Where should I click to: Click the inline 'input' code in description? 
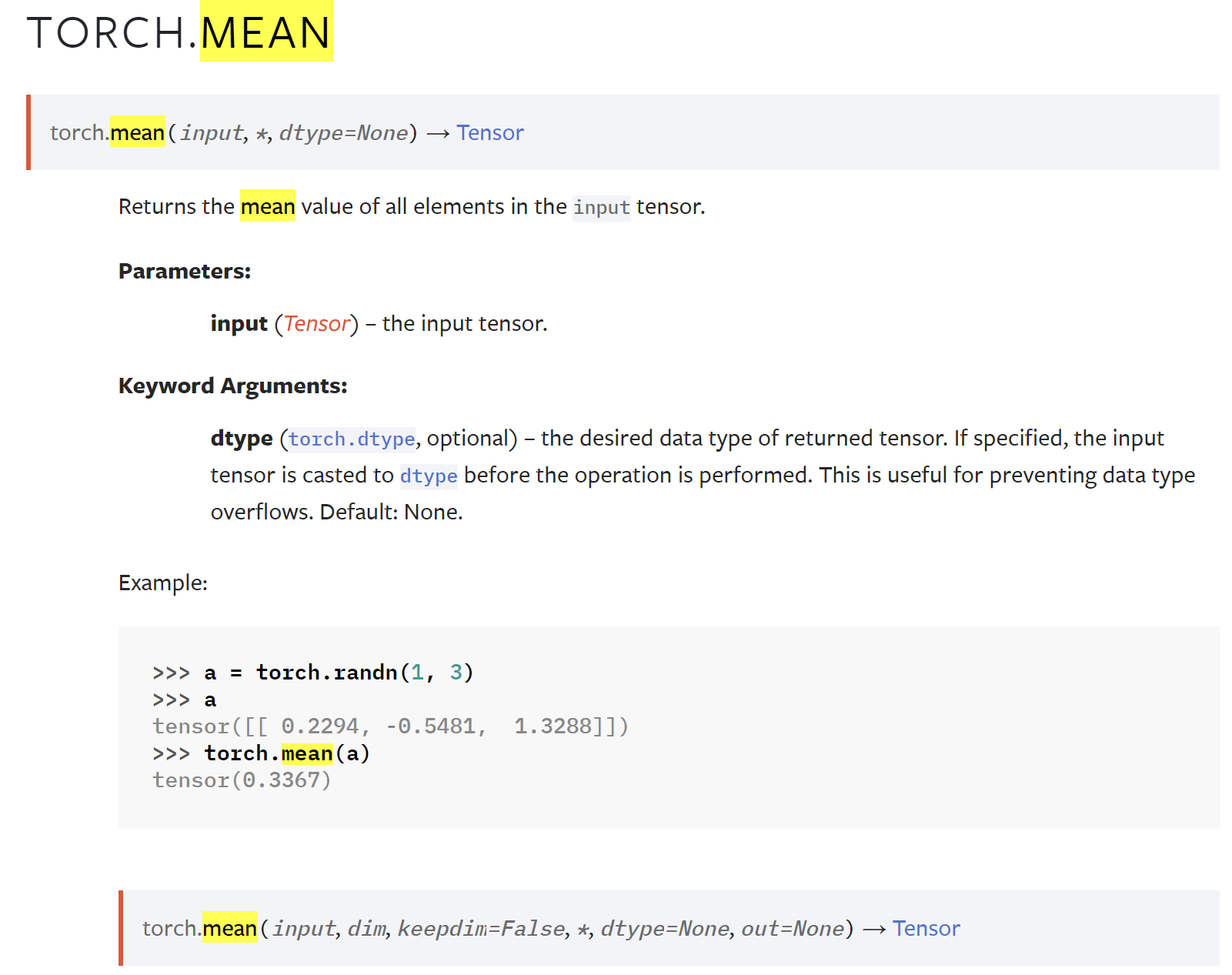(x=602, y=207)
